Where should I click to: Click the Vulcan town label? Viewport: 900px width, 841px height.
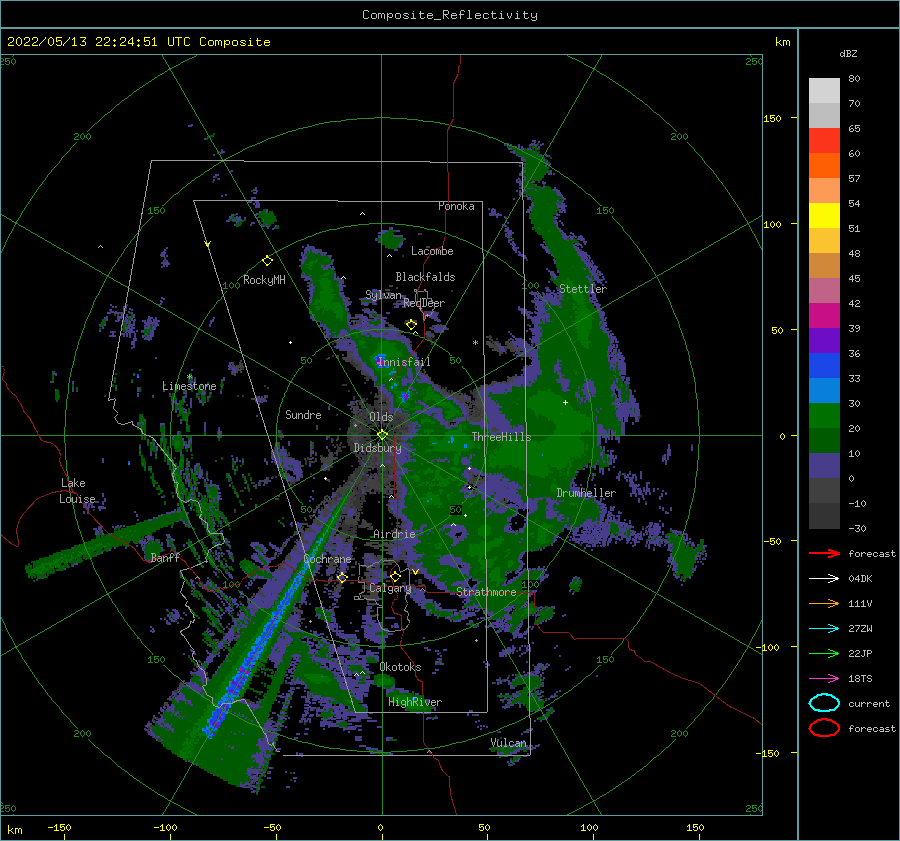[x=508, y=743]
